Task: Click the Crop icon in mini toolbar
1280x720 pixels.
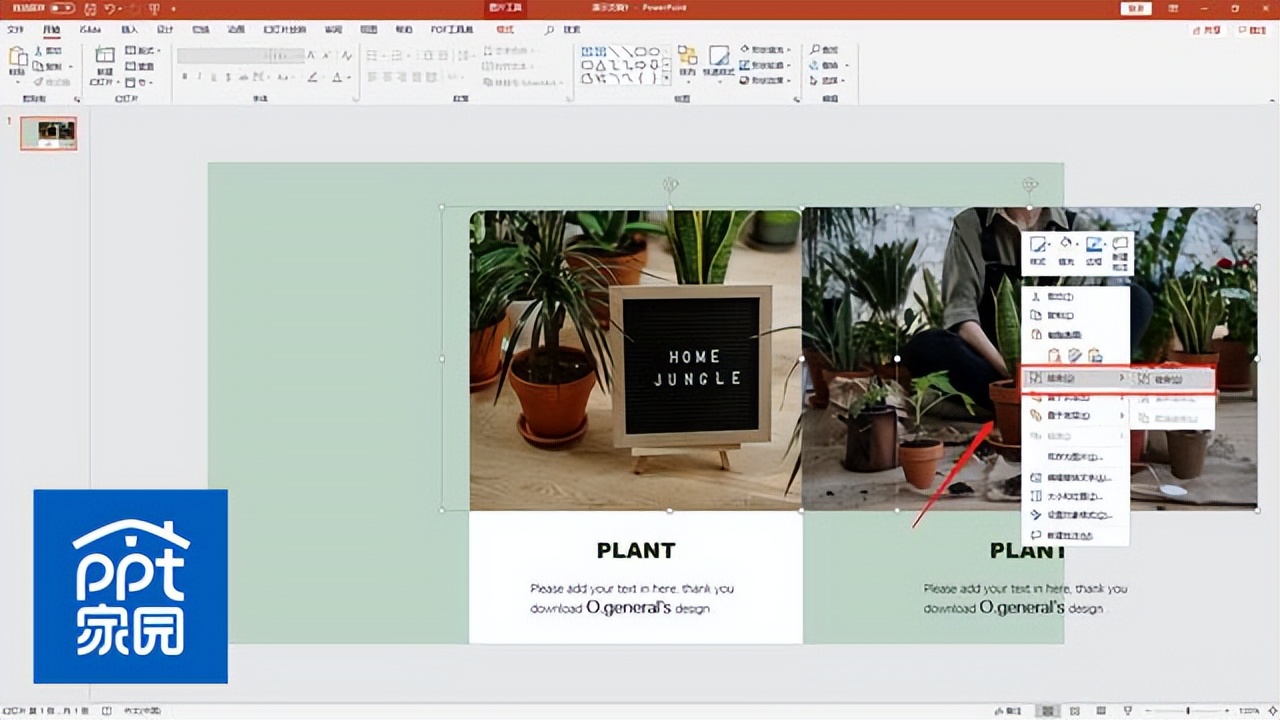Action: [x=1094, y=245]
